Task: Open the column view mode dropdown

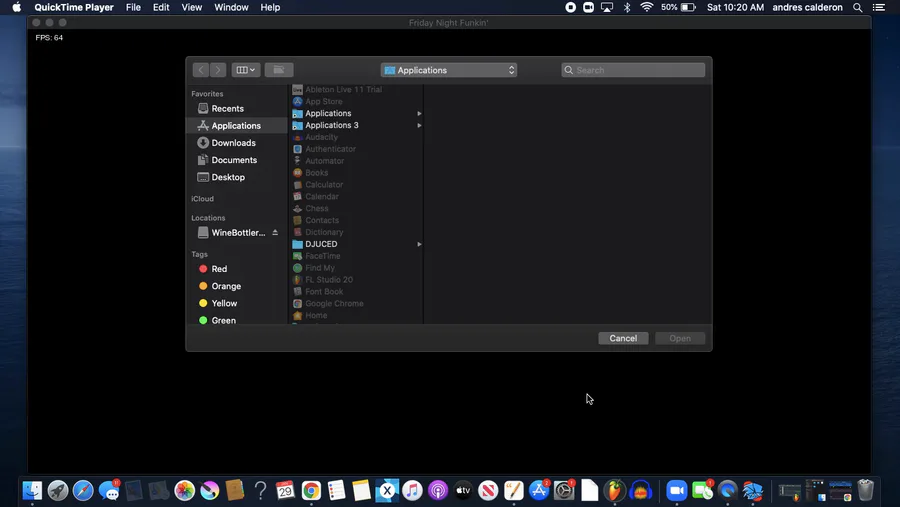Action: [246, 70]
